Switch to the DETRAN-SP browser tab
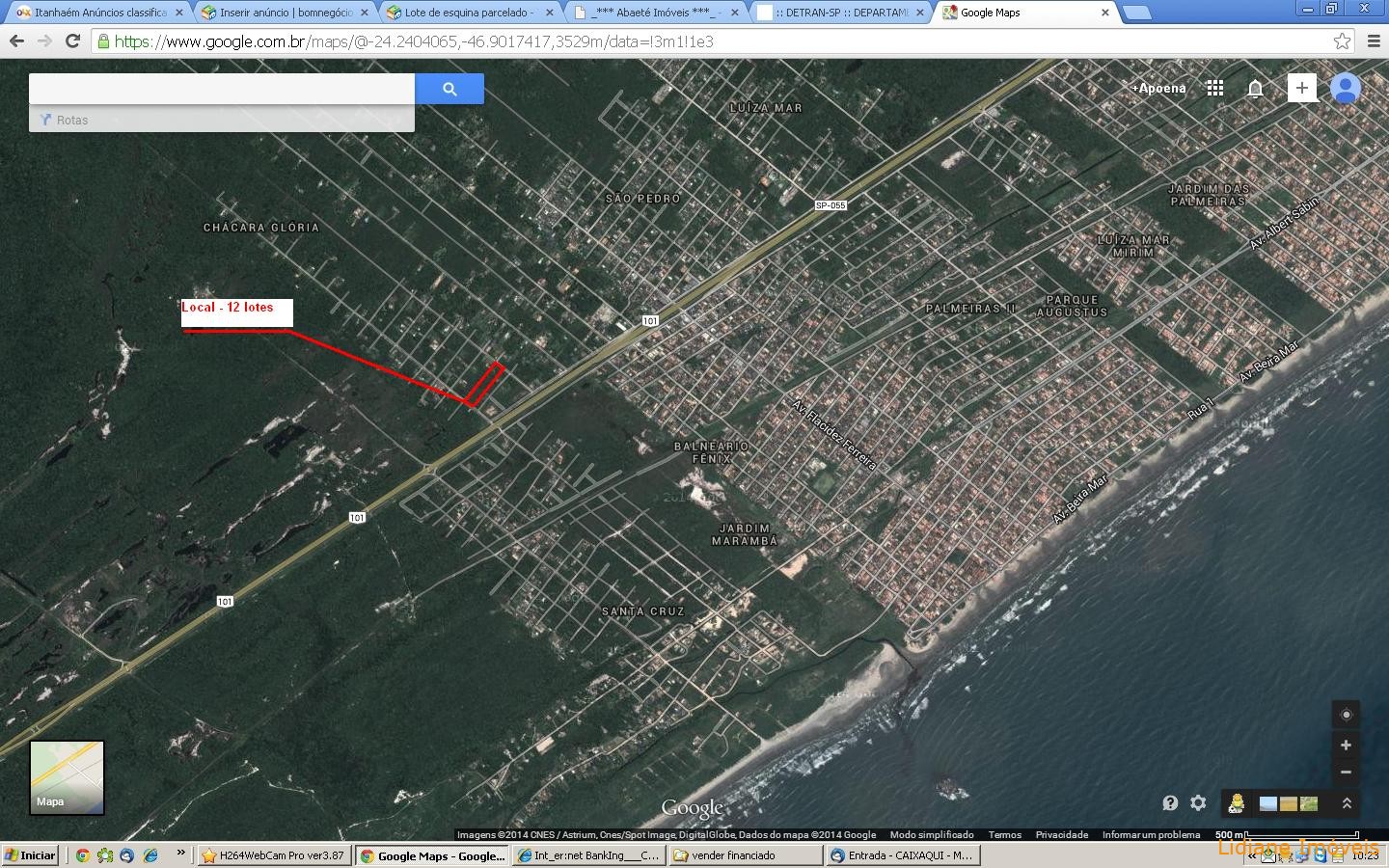Image resolution: width=1389 pixels, height=868 pixels. click(x=839, y=13)
